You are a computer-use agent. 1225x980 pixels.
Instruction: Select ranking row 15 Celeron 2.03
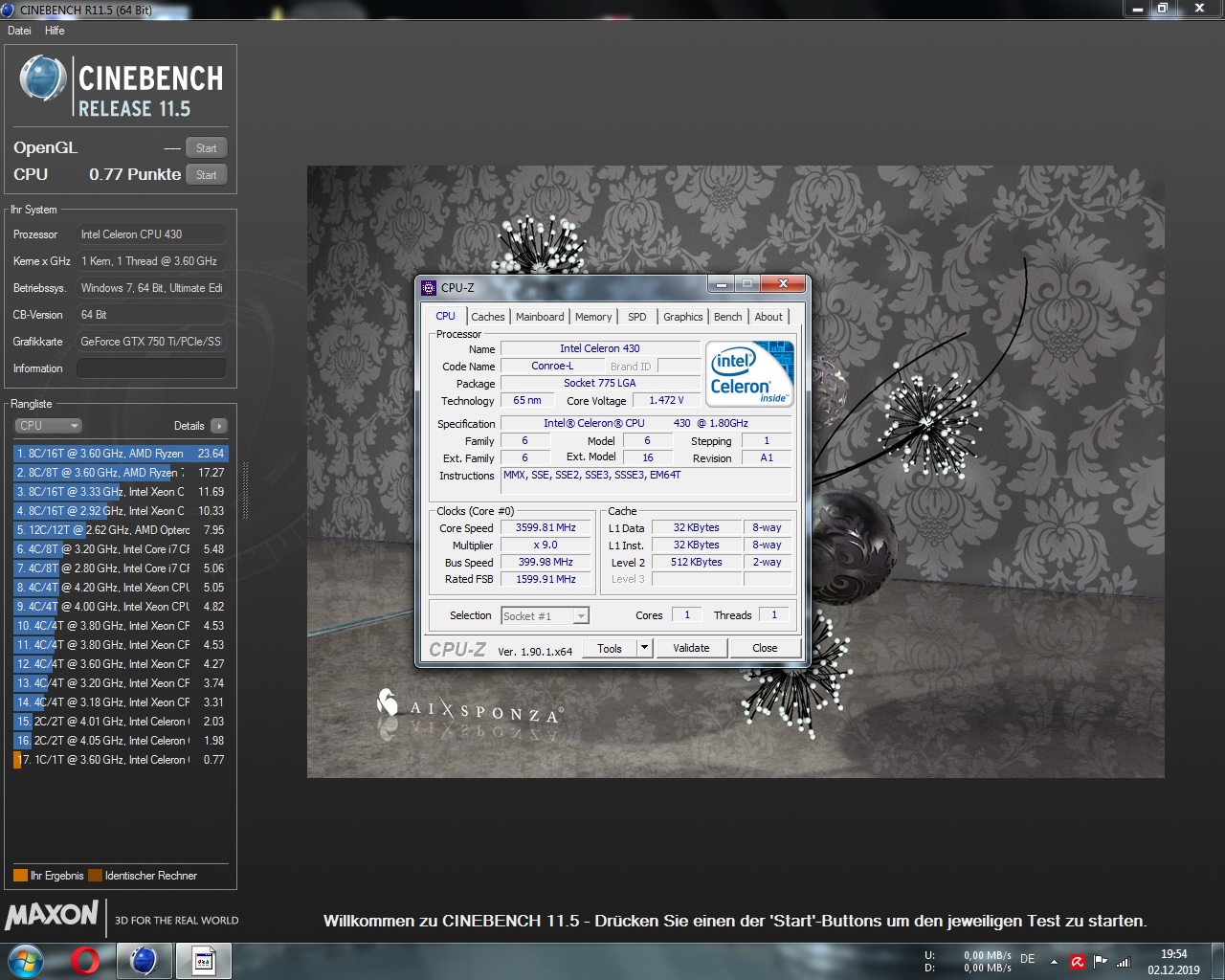121,722
